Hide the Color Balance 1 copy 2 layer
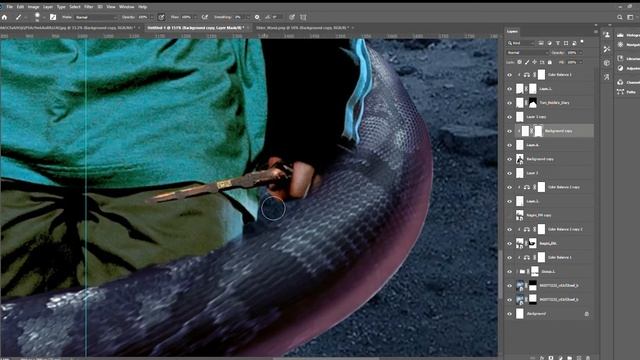 point(509,229)
